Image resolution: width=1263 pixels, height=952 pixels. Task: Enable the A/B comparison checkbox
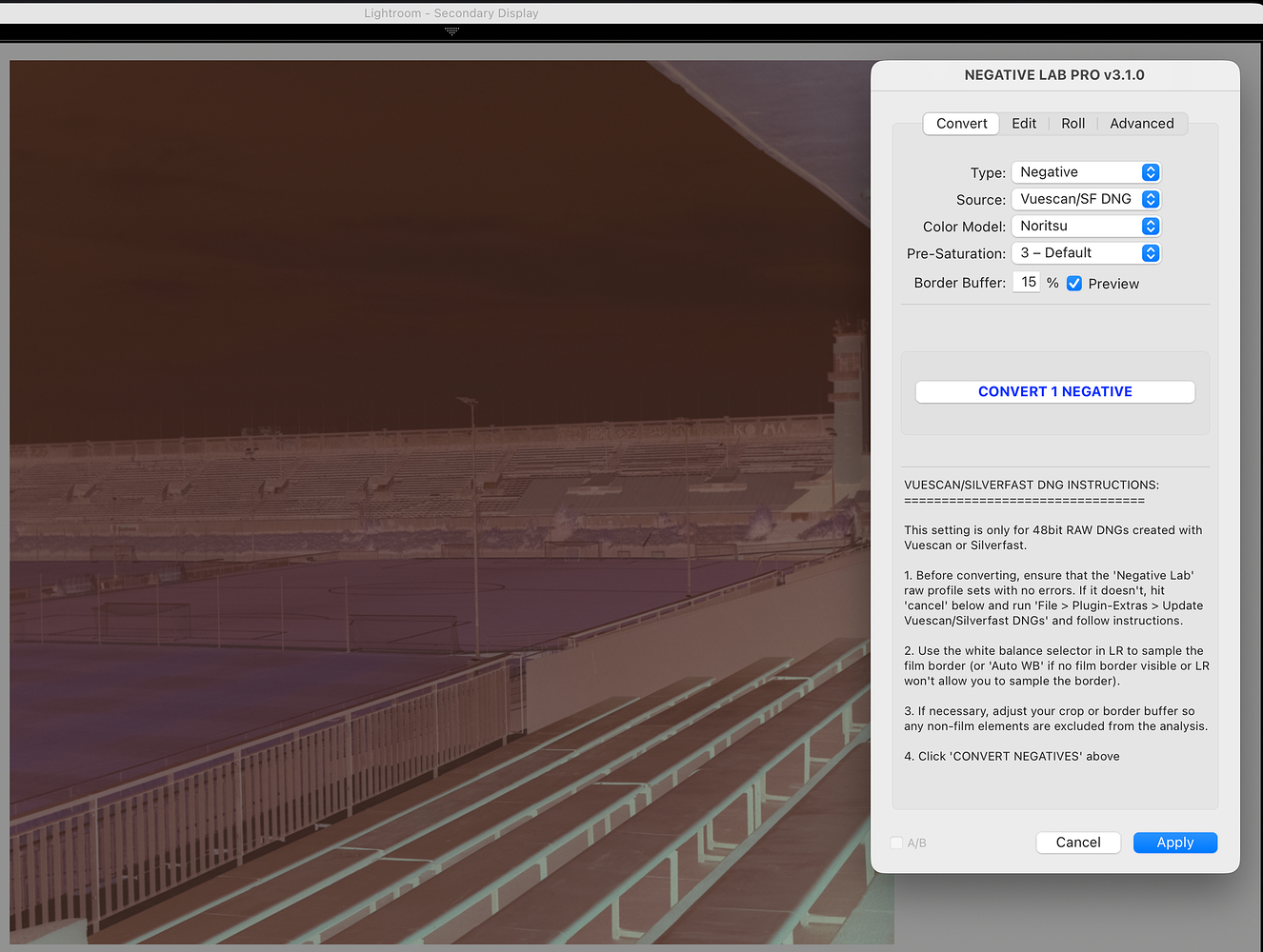click(896, 843)
